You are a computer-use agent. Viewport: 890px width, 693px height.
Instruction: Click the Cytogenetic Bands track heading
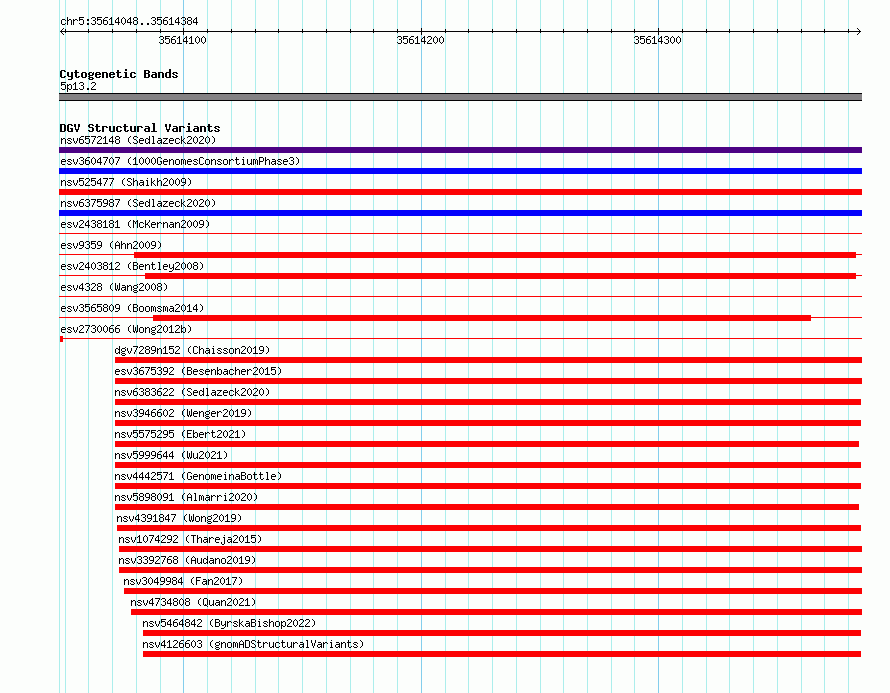coord(119,74)
